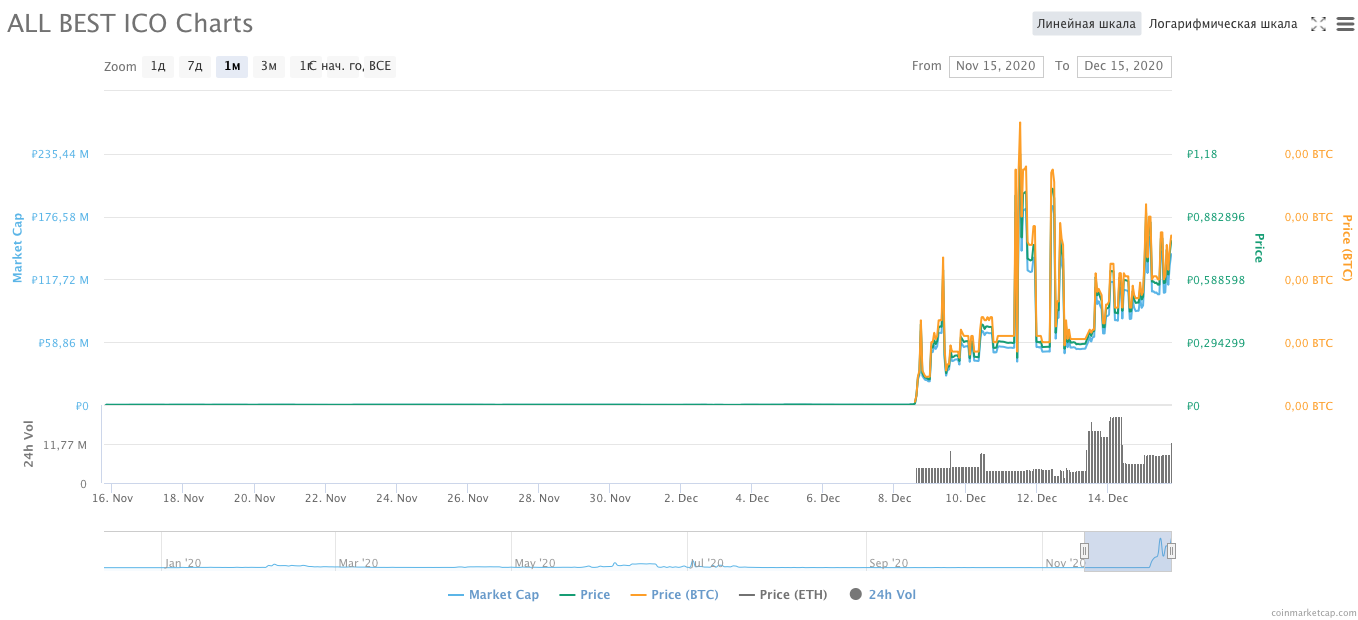Click the To date field
This screenshot has height=620, width=1358.
[x=1123, y=66]
